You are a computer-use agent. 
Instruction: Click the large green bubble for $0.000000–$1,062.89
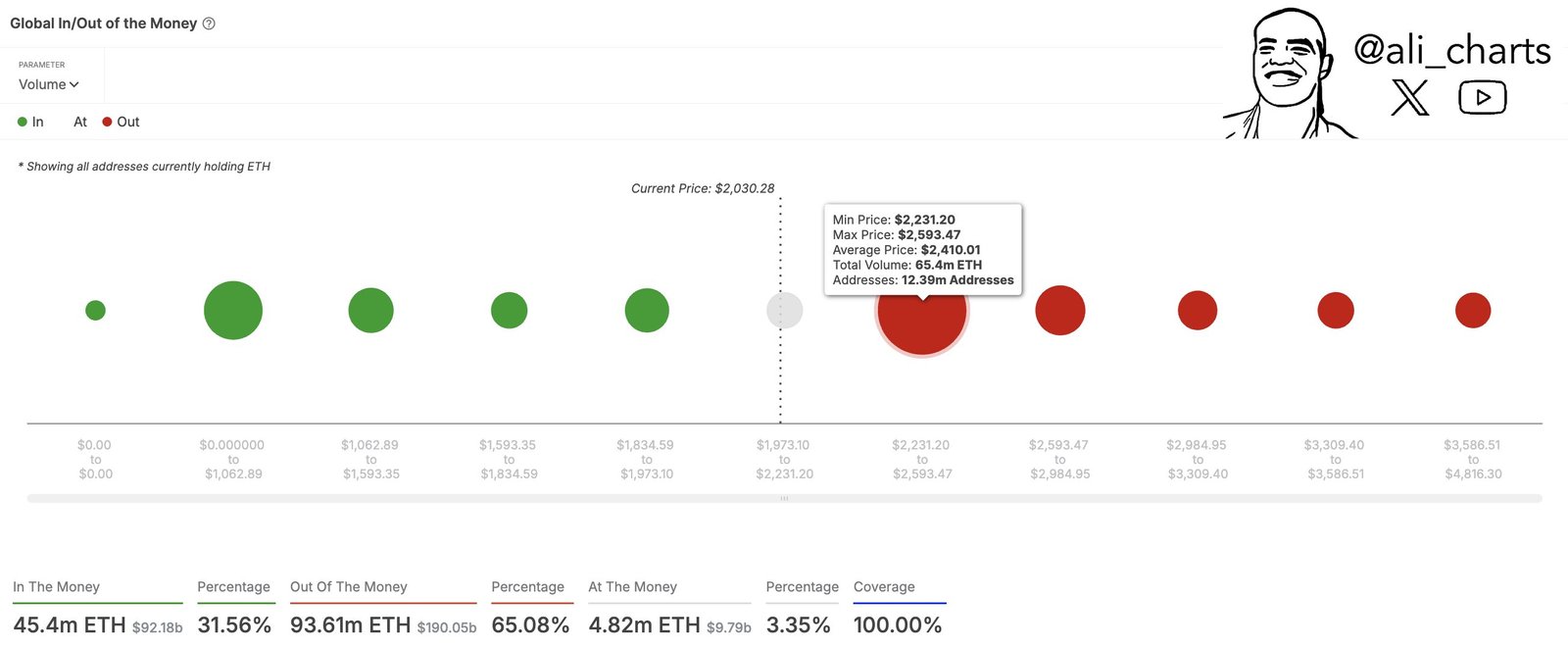coord(233,311)
